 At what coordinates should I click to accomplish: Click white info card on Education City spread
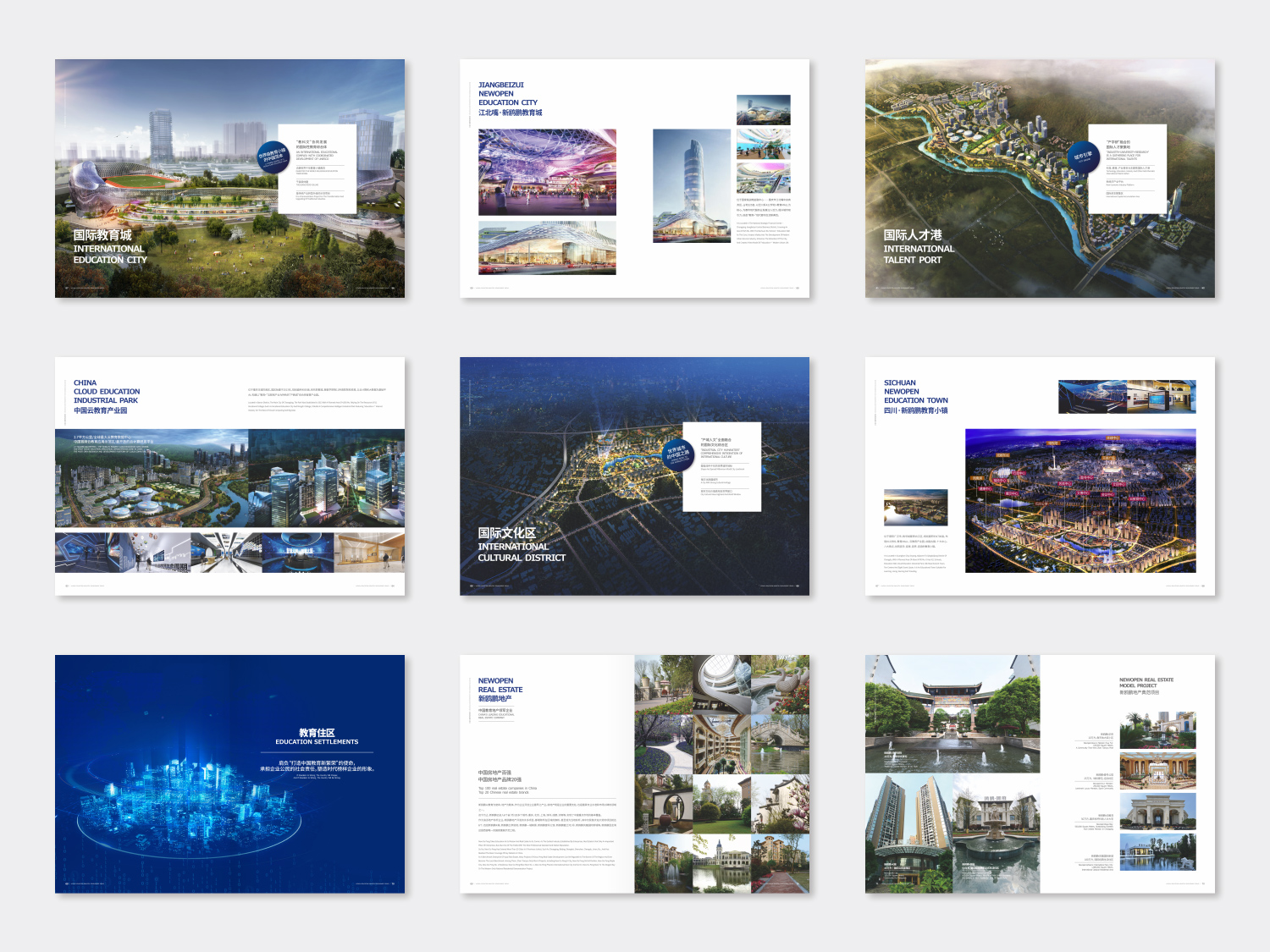pyautogui.click(x=317, y=169)
